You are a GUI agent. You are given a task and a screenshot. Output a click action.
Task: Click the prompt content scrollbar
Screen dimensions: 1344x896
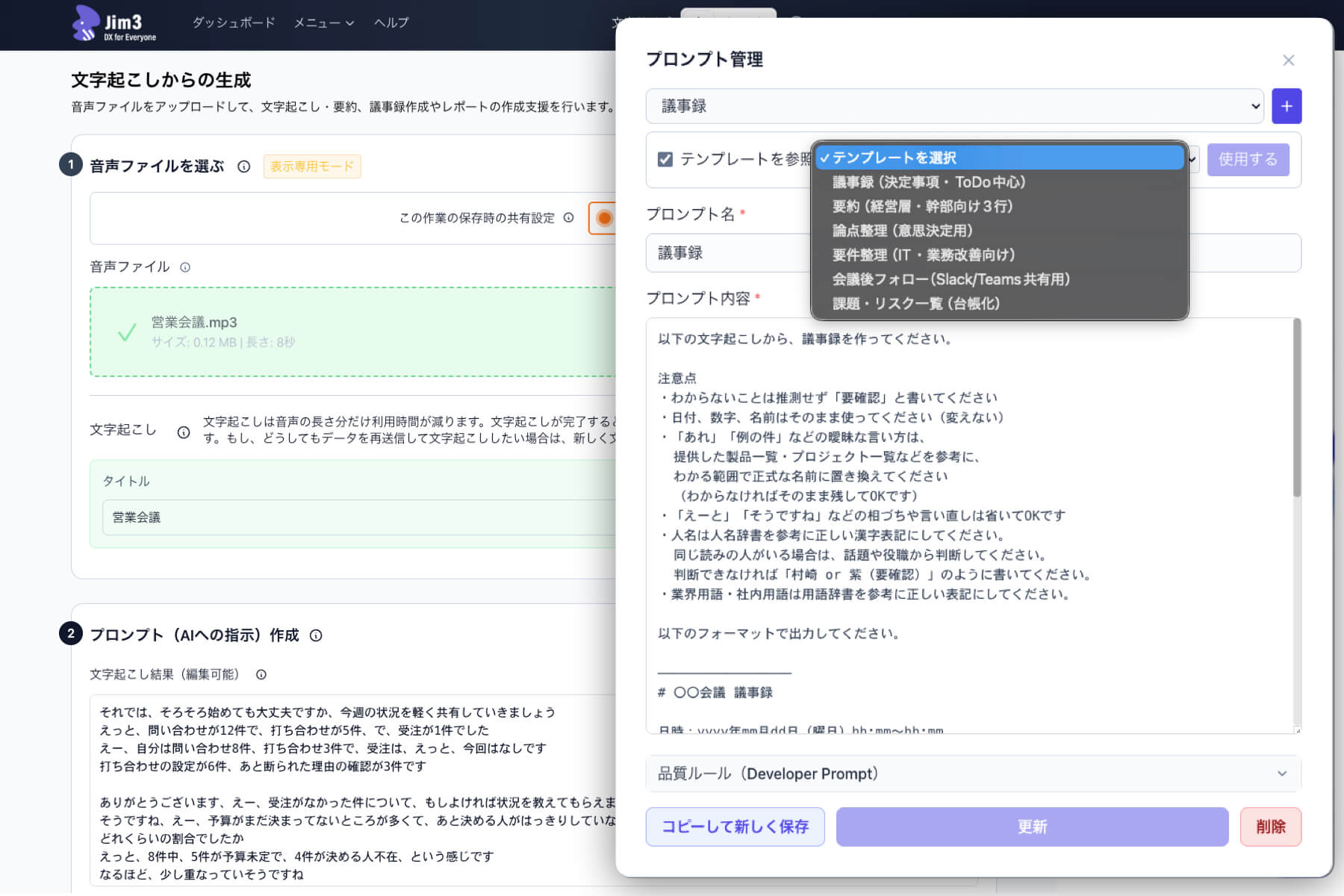[1297, 408]
